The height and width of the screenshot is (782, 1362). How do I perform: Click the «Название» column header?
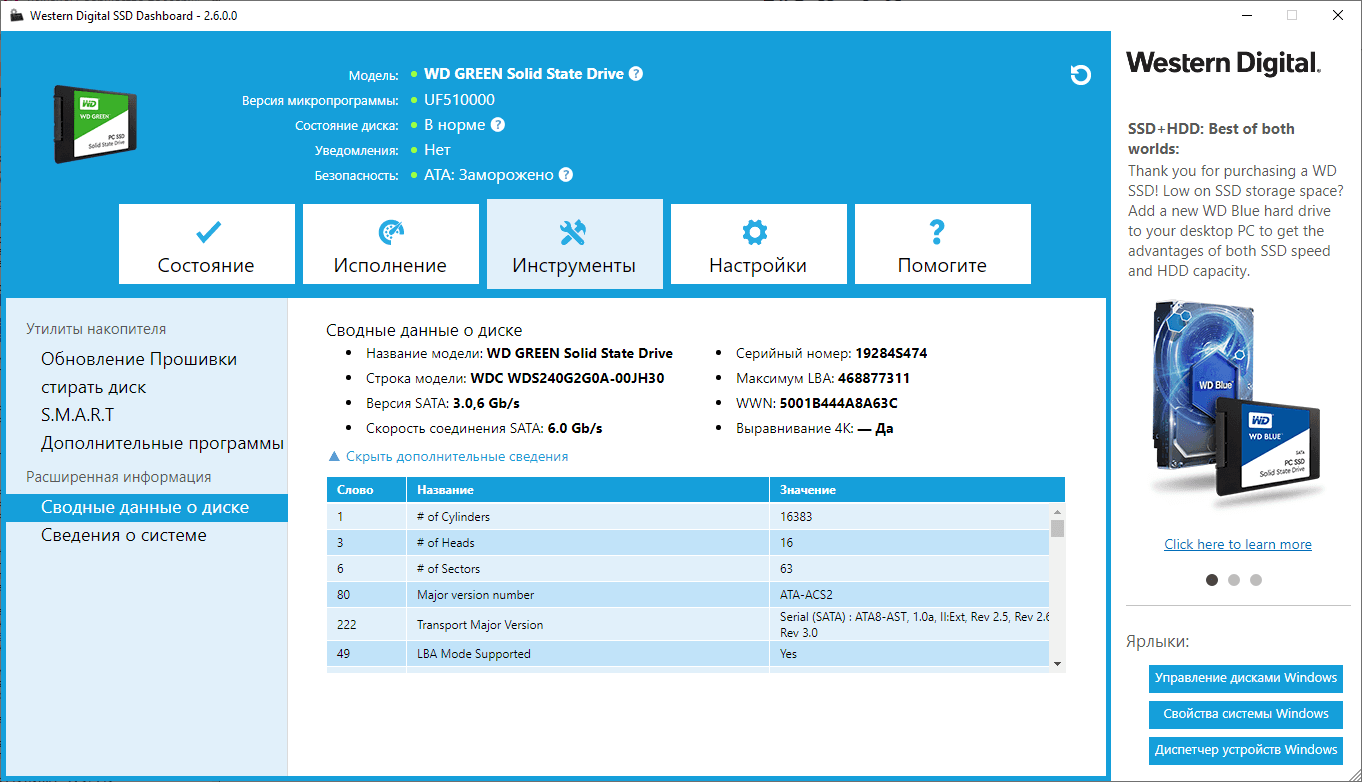click(x=588, y=490)
